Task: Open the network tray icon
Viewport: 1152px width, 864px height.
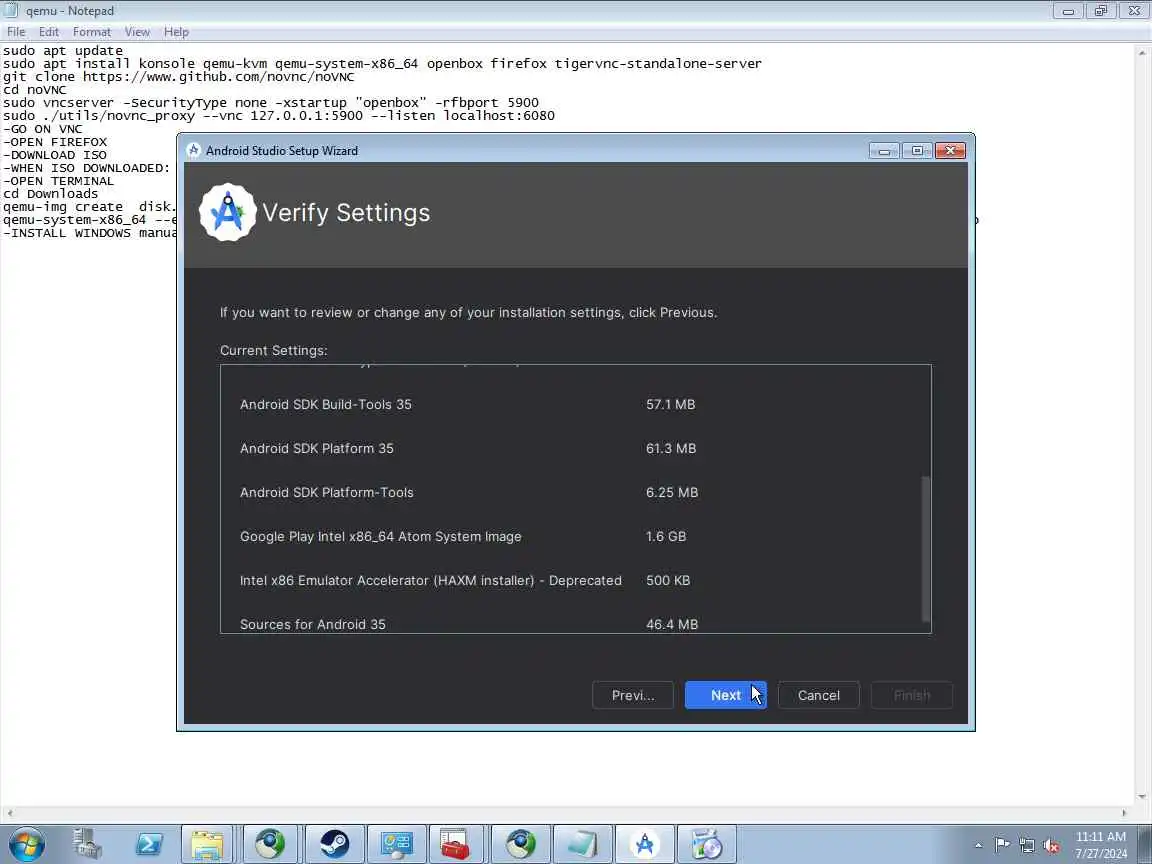Action: (1027, 846)
